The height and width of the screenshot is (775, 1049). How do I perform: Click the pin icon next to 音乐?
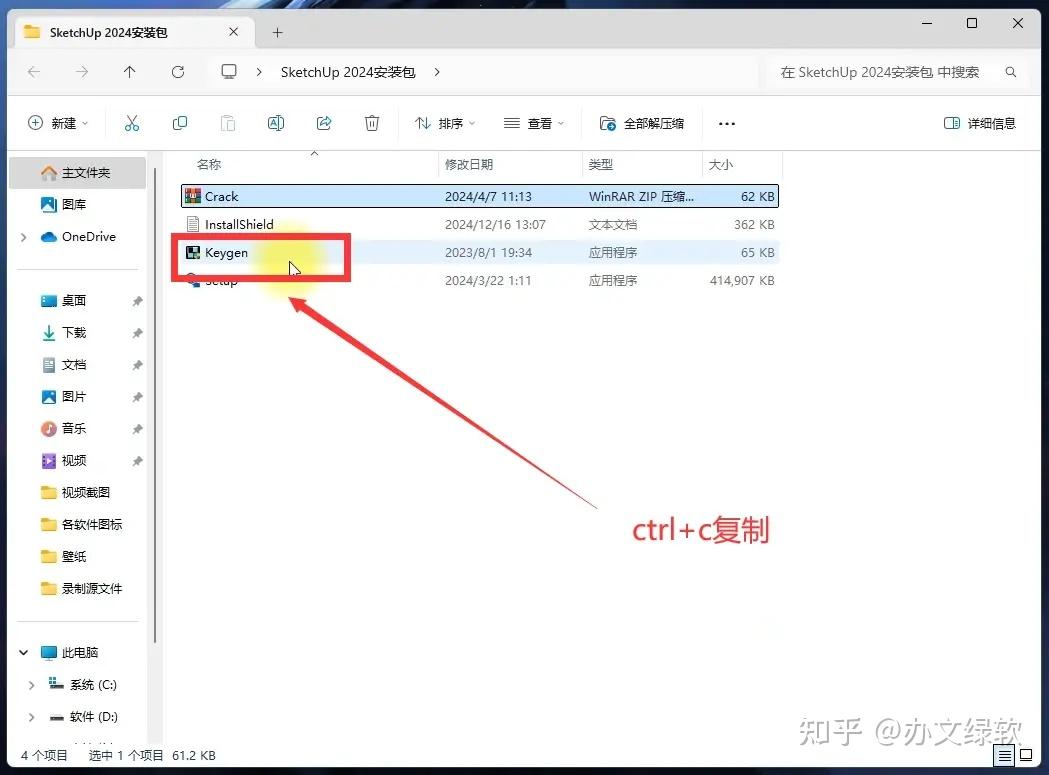point(137,429)
